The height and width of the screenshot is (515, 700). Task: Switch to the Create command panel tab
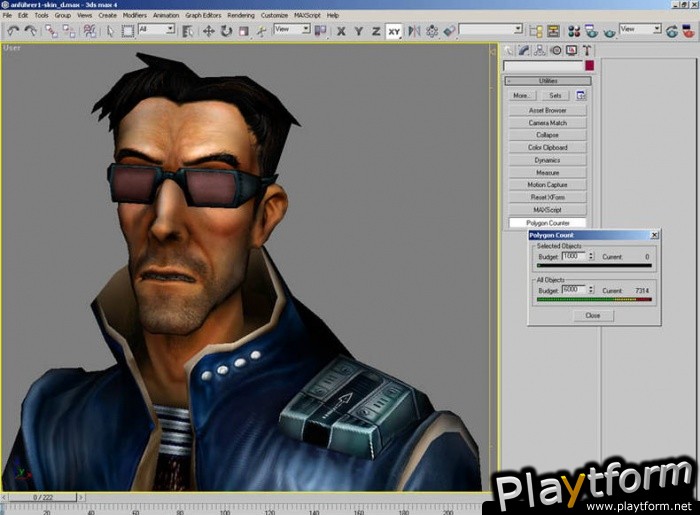(x=508, y=50)
